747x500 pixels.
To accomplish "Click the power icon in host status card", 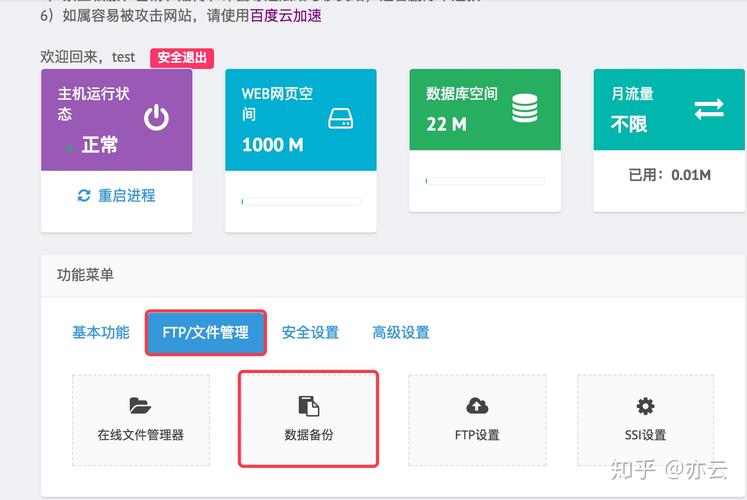I will (x=156, y=118).
